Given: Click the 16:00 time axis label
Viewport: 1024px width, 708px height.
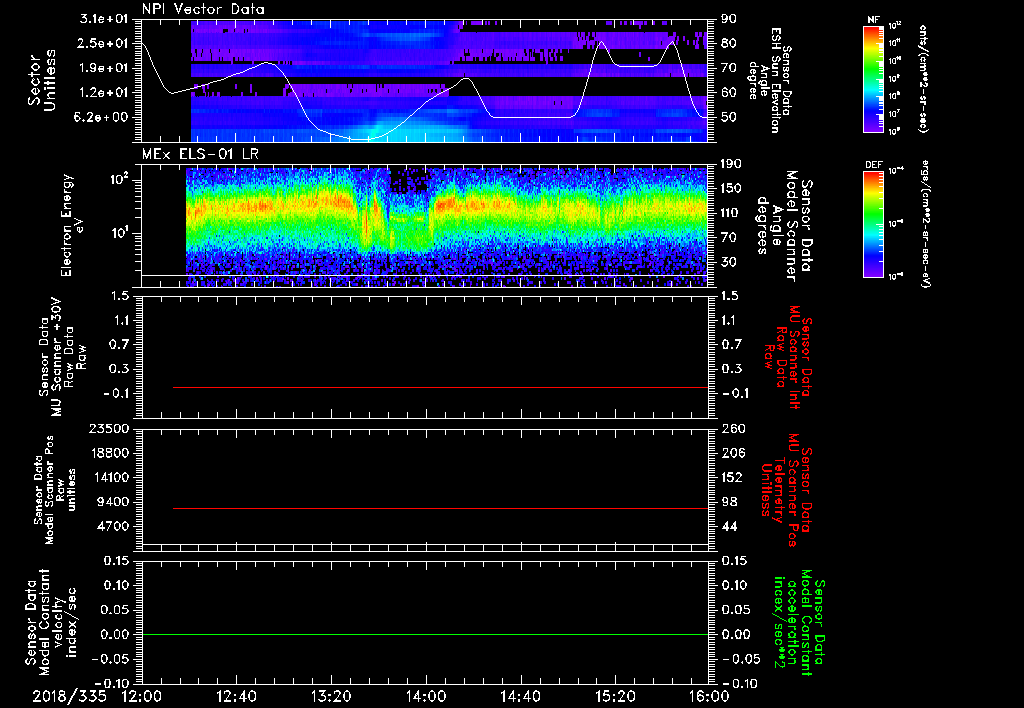Looking at the screenshot, I should (x=710, y=696).
